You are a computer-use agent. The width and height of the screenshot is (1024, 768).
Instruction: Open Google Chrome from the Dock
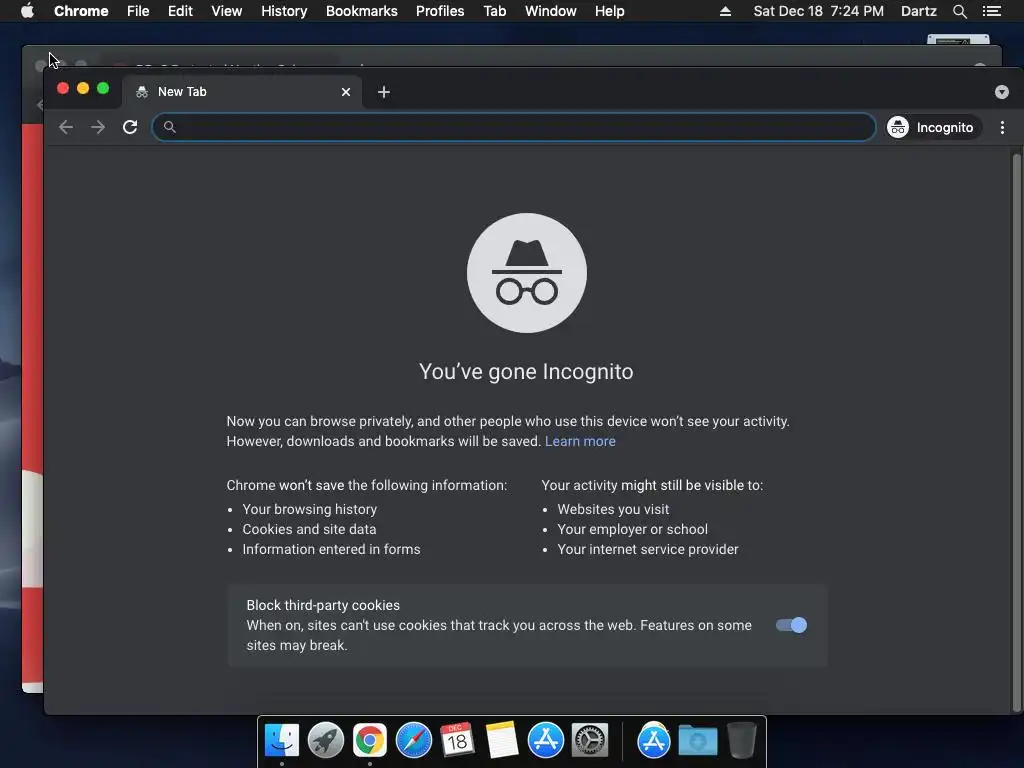pos(370,740)
